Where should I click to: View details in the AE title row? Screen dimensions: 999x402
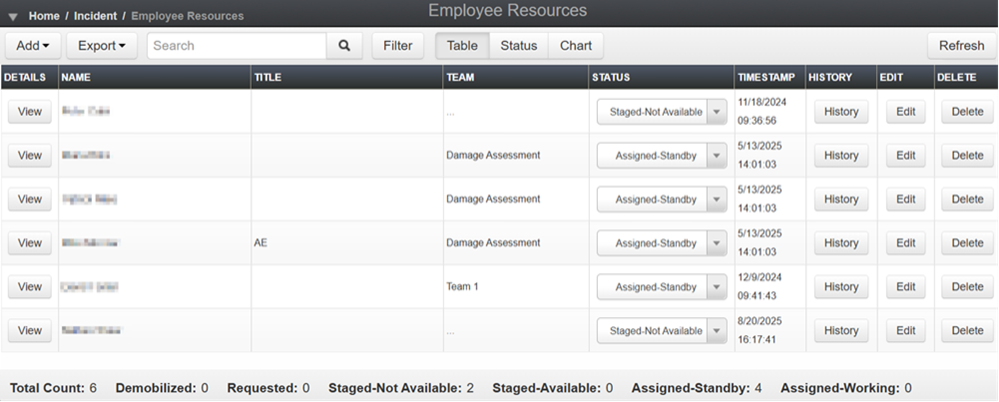29,243
